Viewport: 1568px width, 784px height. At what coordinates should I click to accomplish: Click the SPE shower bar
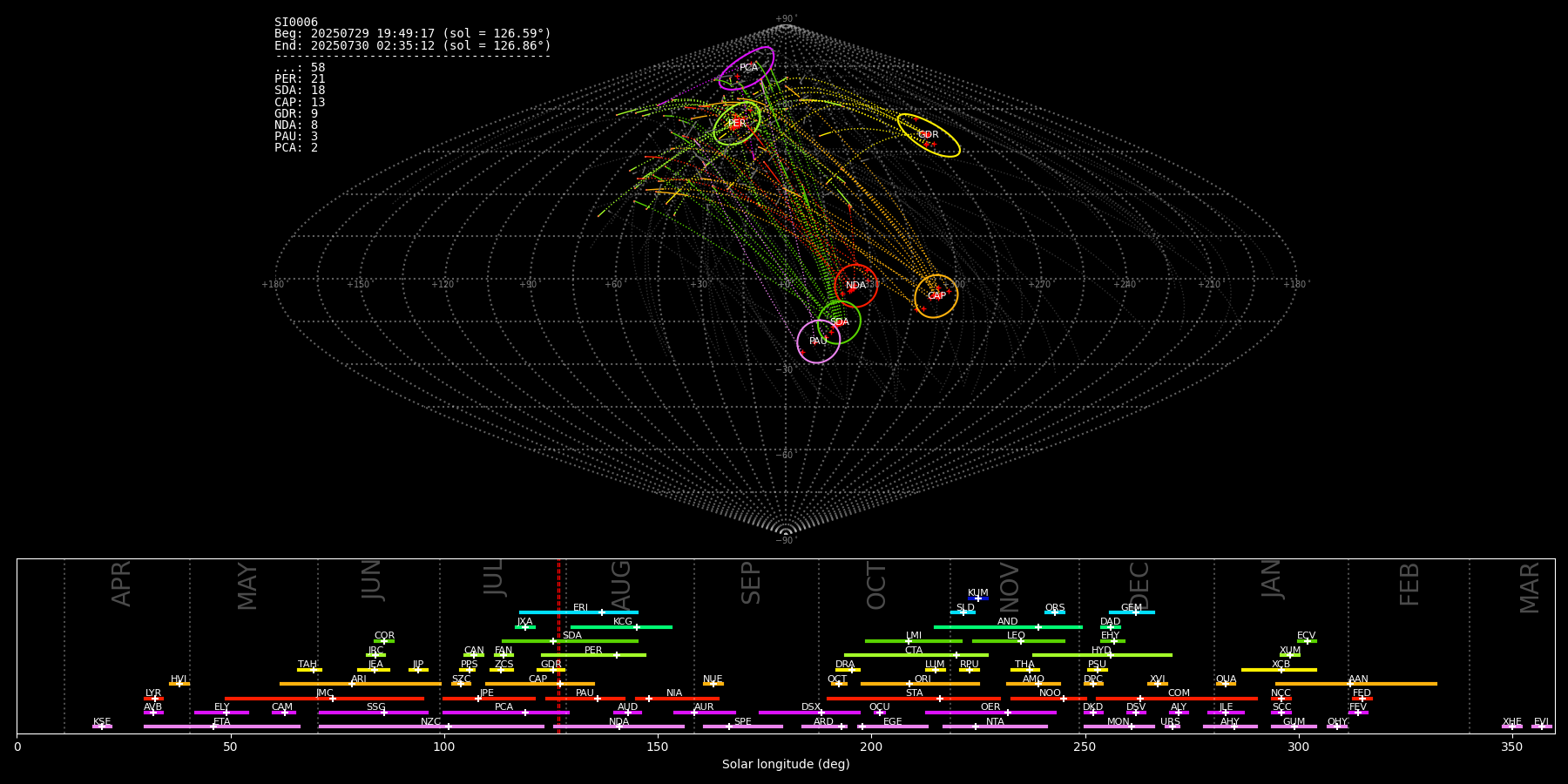click(x=743, y=727)
